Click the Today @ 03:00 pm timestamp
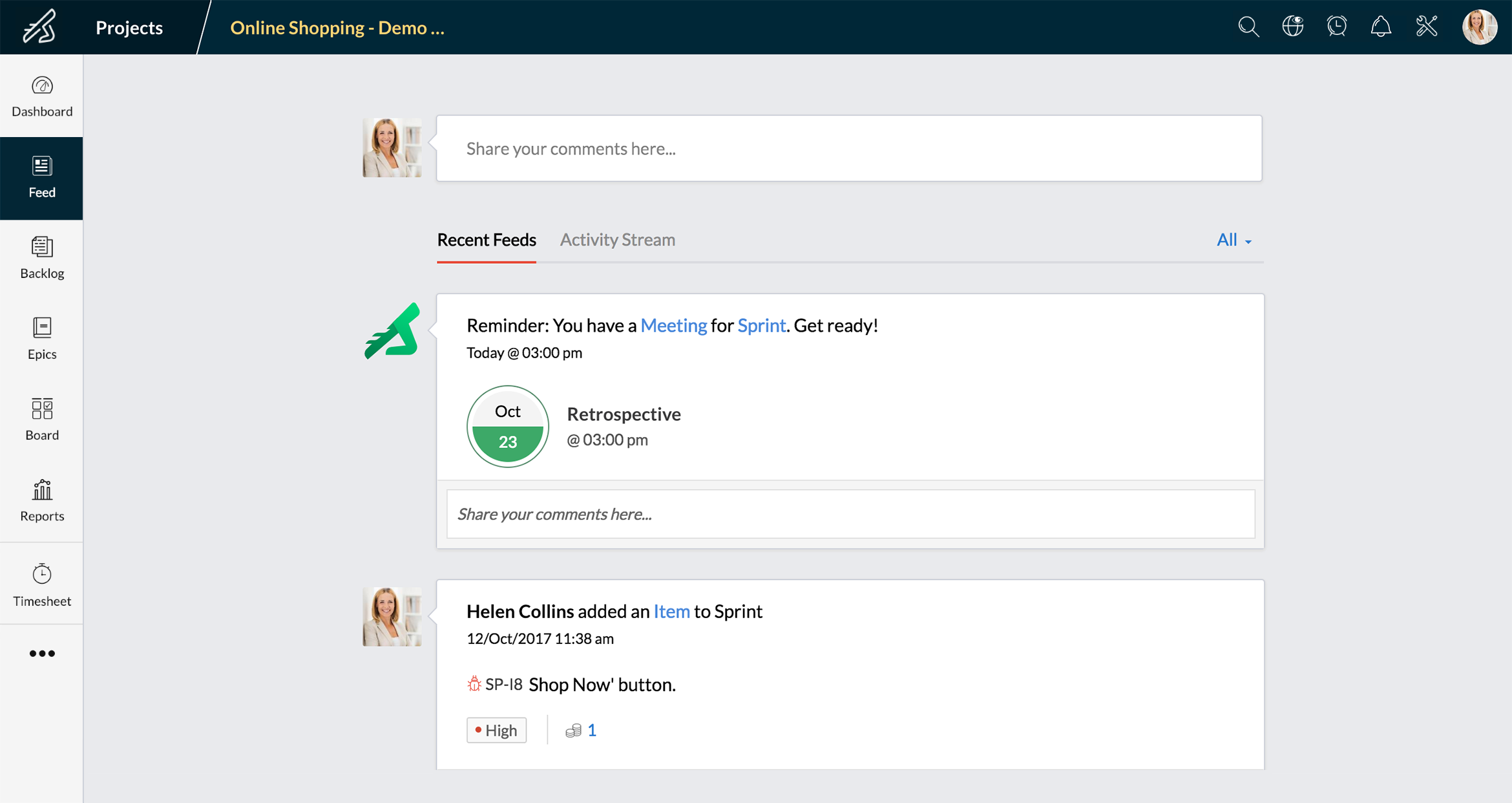The image size is (1512, 803). click(524, 353)
